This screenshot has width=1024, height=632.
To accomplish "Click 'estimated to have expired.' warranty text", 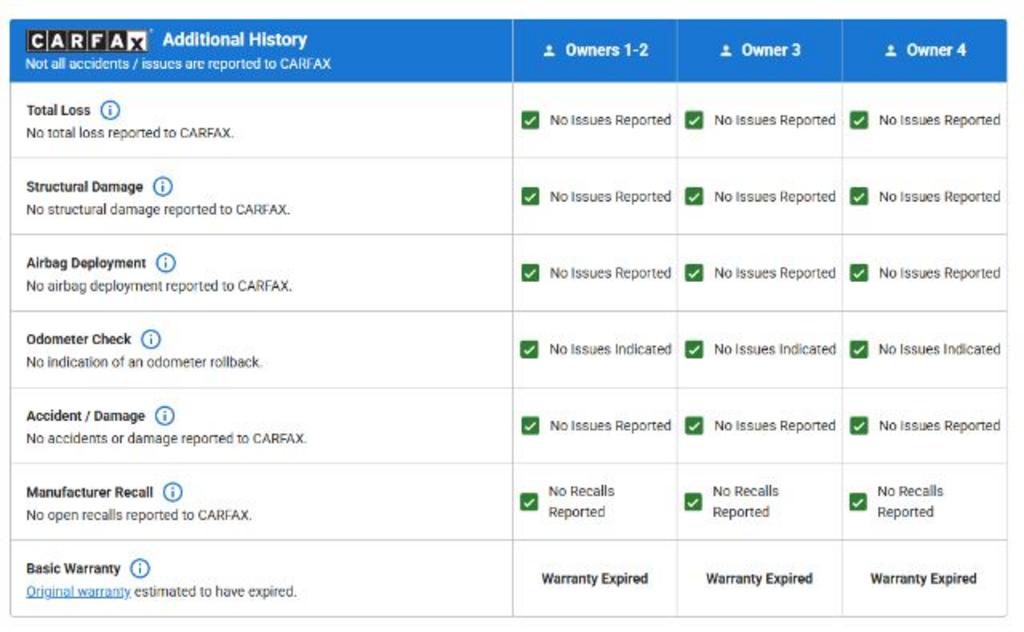I will (x=215, y=592).
